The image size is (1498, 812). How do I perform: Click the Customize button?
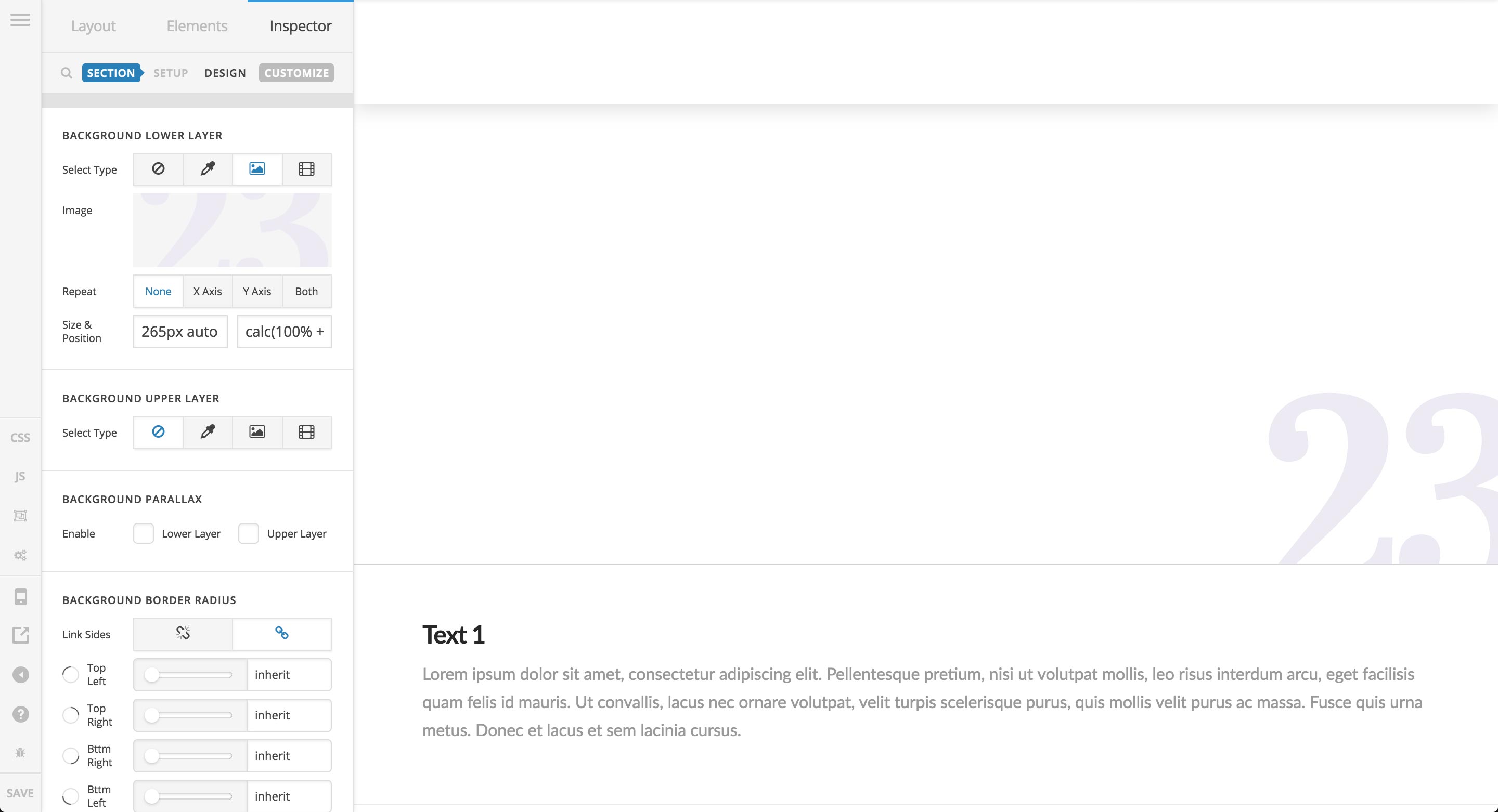click(x=297, y=73)
